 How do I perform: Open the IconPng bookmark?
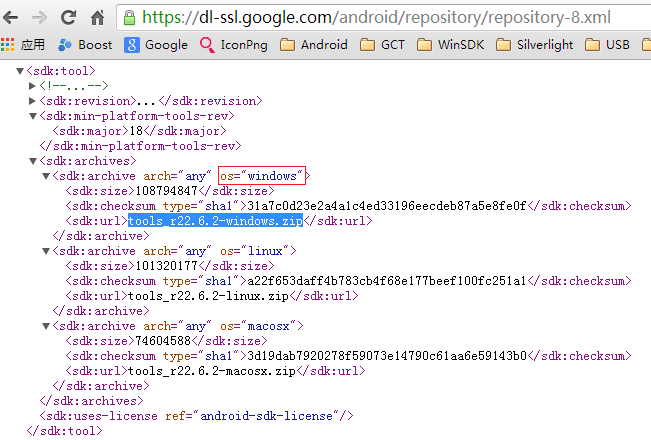(233, 44)
